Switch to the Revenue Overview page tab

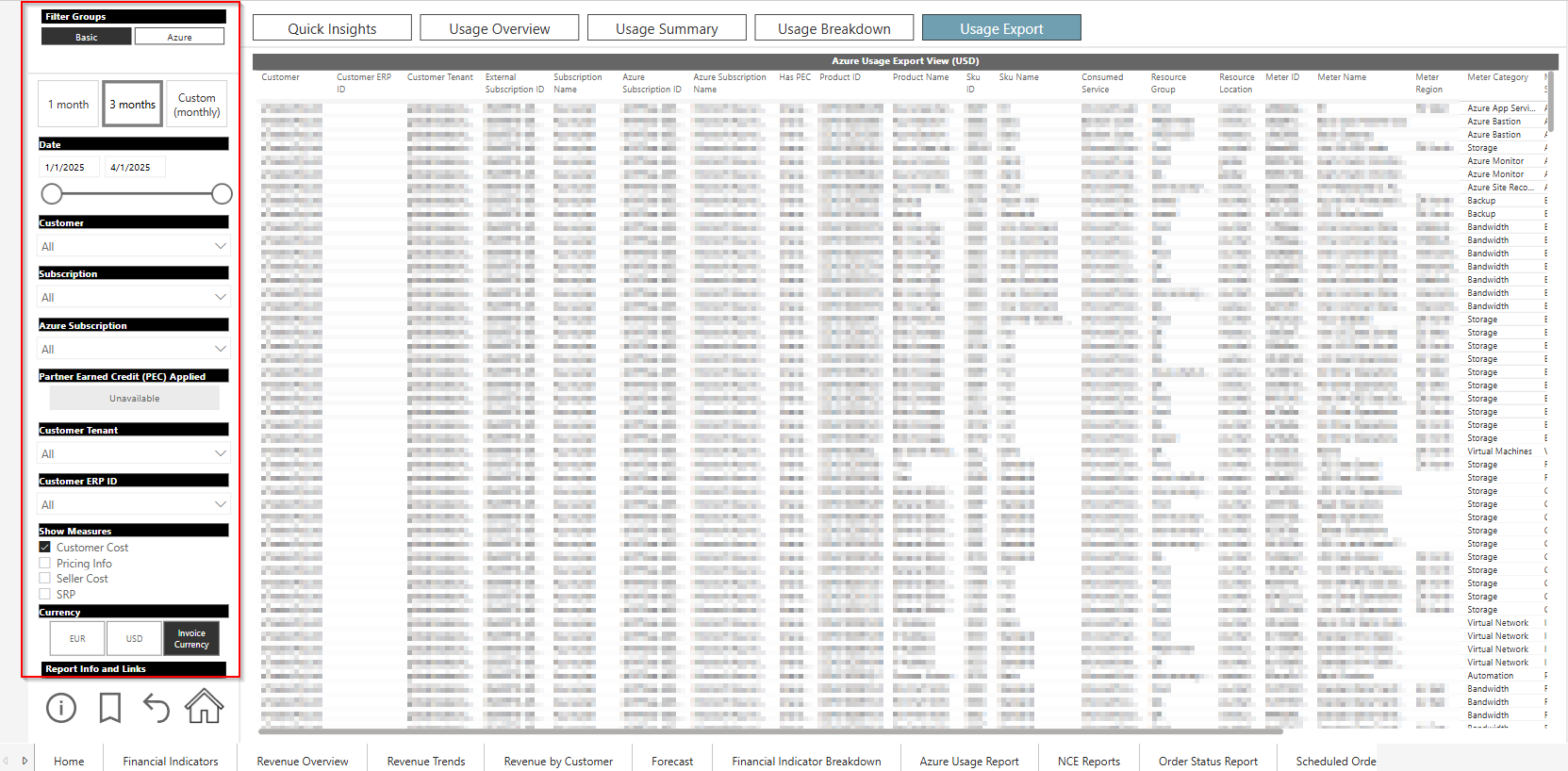pyautogui.click(x=303, y=761)
